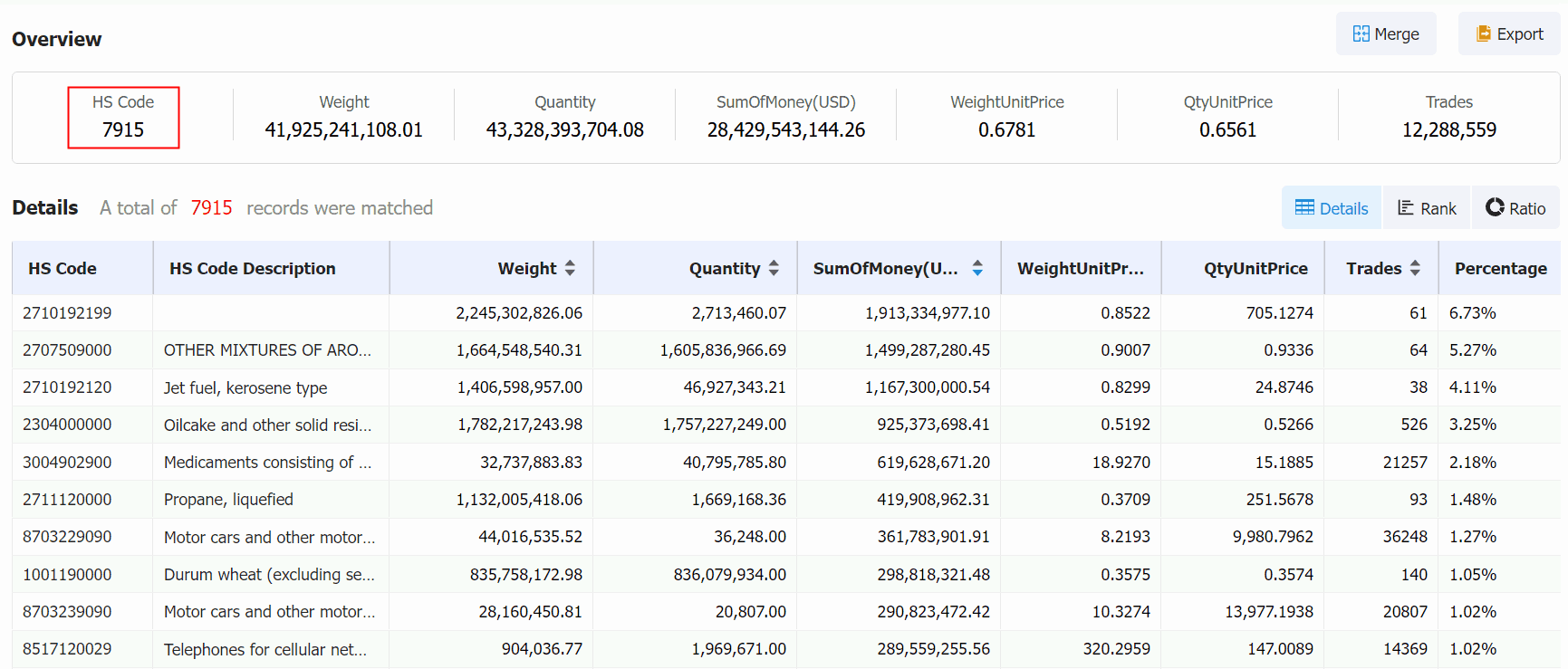Viewport: 1568px width, 669px height.
Task: Sort by Quantity using sort arrows
Action: [774, 268]
